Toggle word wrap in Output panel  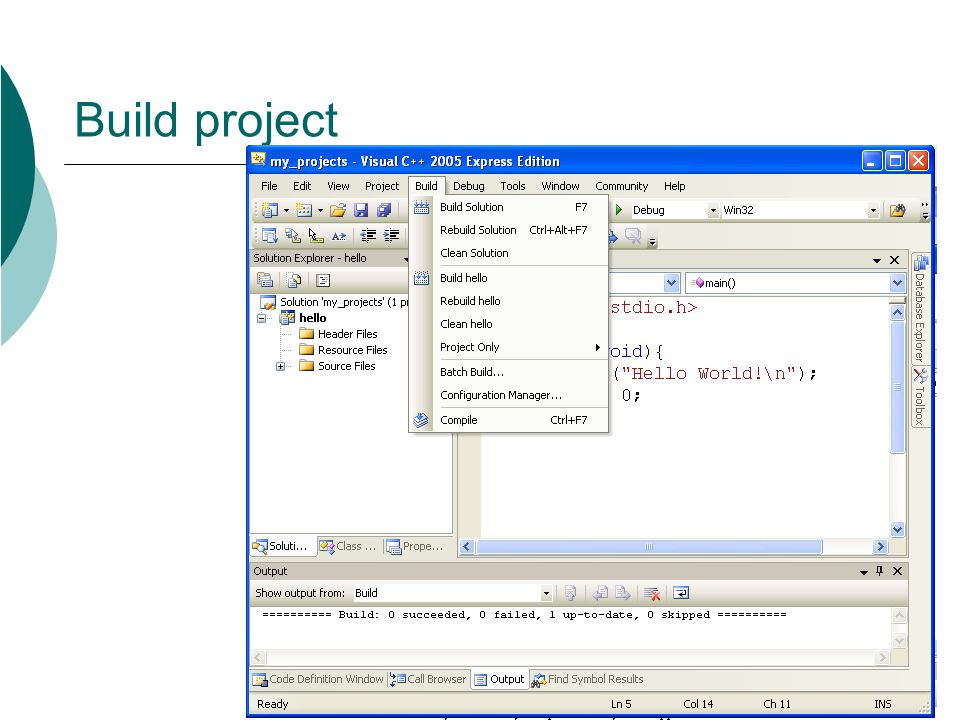click(681, 593)
